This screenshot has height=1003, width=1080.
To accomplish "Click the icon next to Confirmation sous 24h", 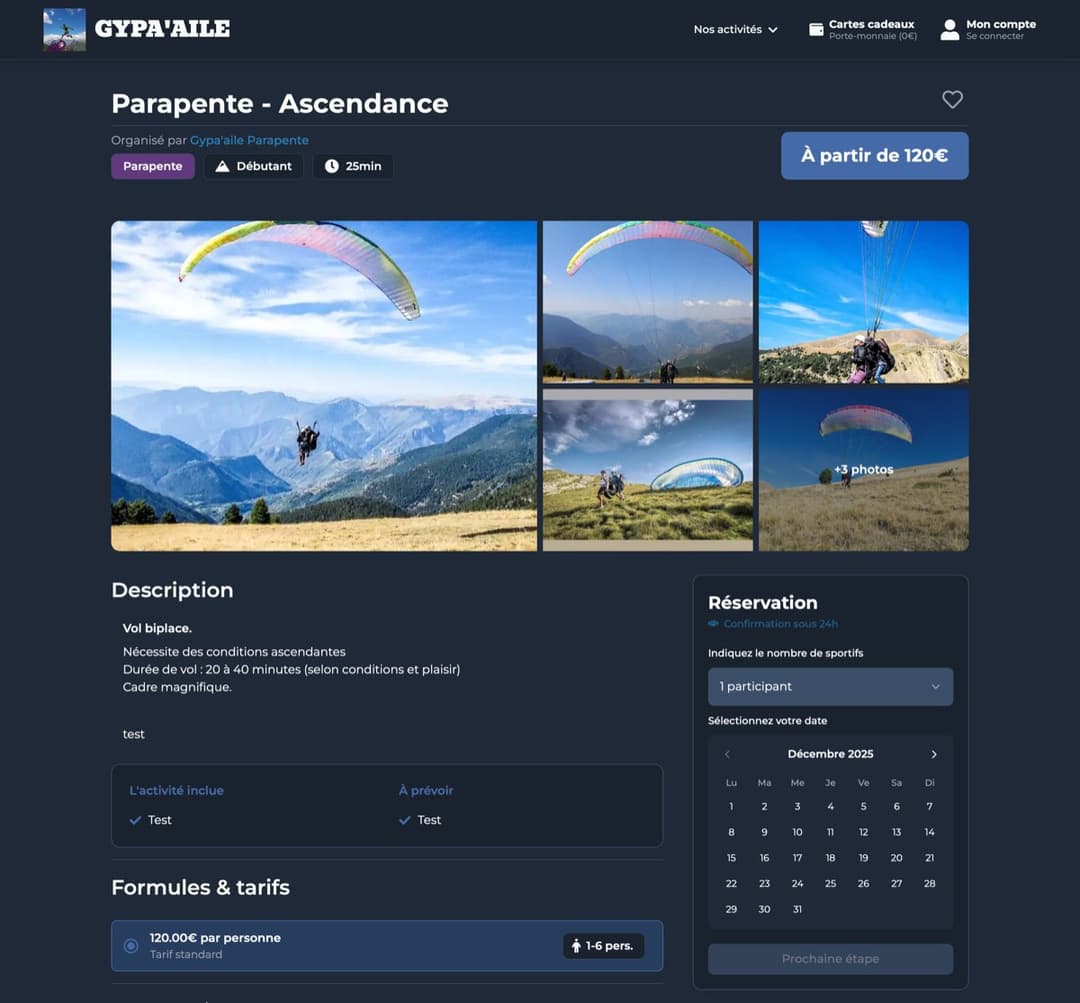I will [x=712, y=623].
